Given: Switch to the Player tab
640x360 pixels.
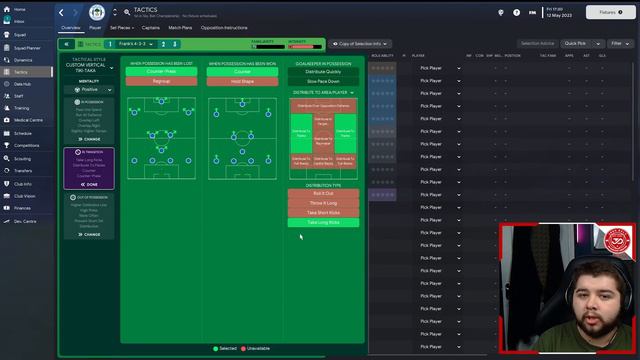Looking at the screenshot, I should point(95,28).
